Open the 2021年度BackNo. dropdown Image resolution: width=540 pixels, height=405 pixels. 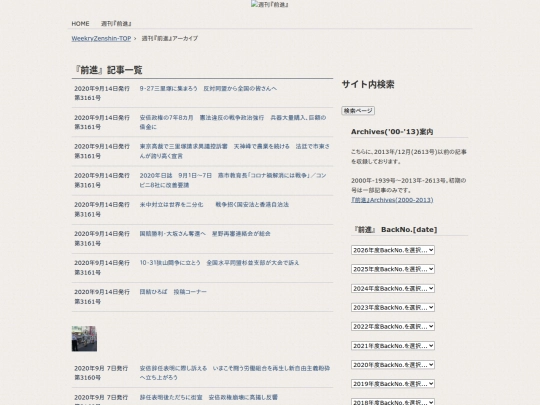pos(393,346)
